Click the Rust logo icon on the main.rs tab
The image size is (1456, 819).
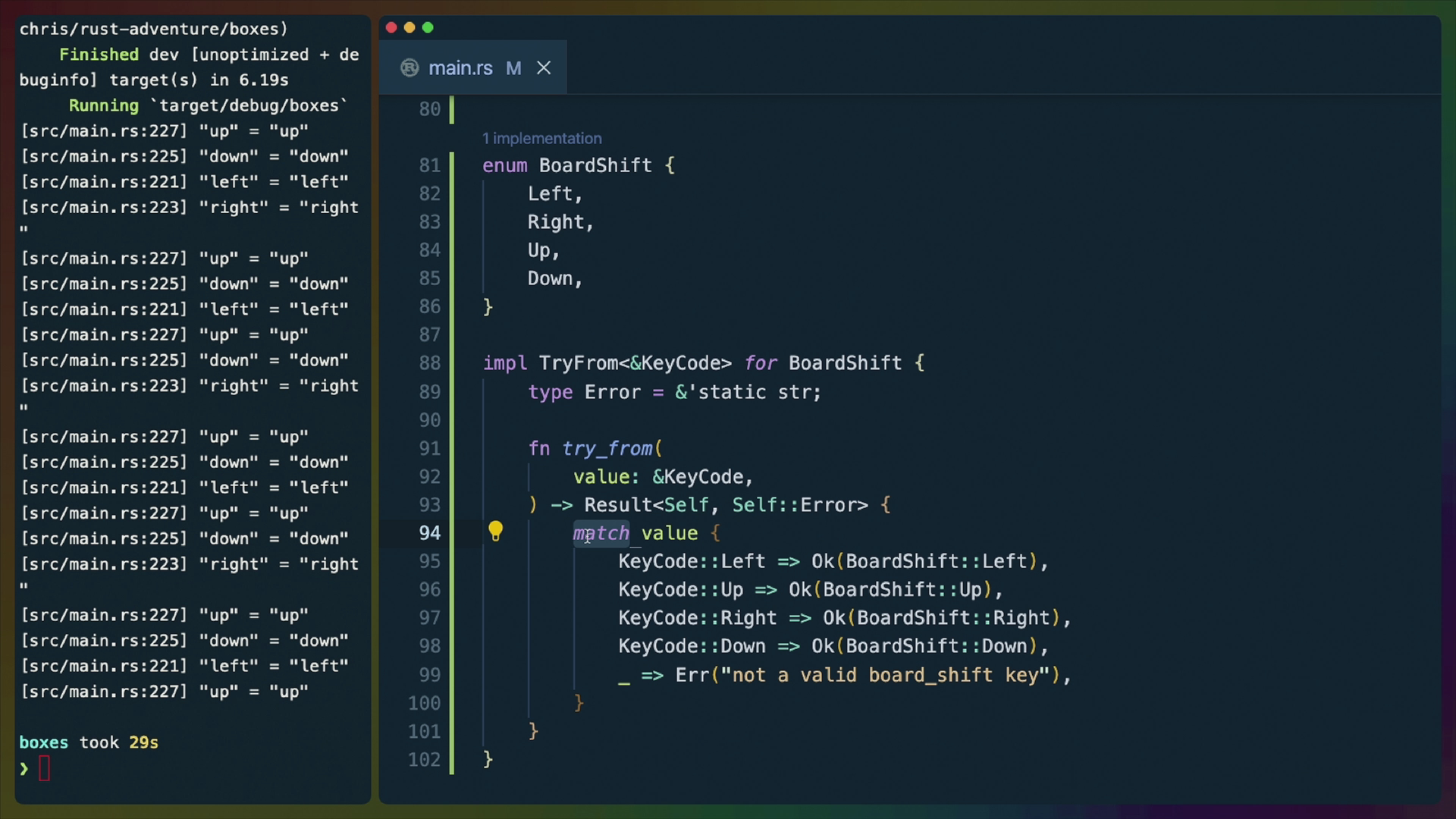coord(409,67)
